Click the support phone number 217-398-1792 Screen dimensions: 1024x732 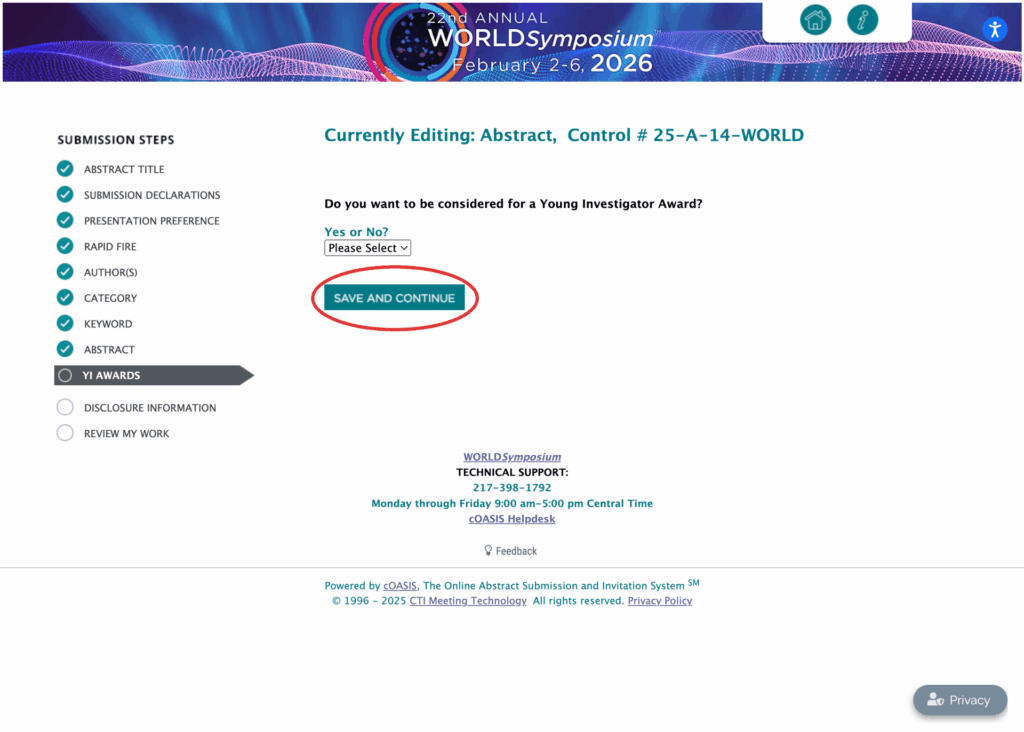pos(512,488)
